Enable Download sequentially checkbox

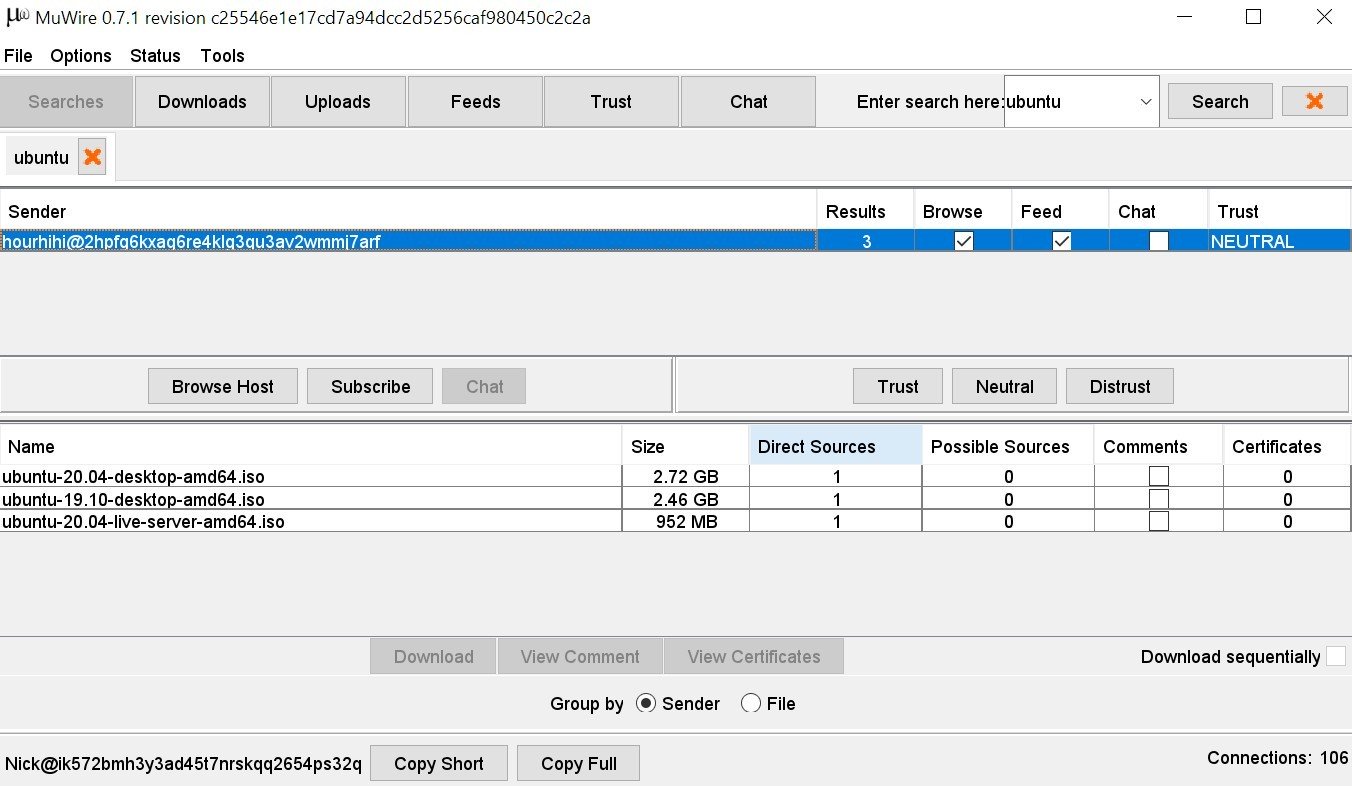[x=1336, y=656]
